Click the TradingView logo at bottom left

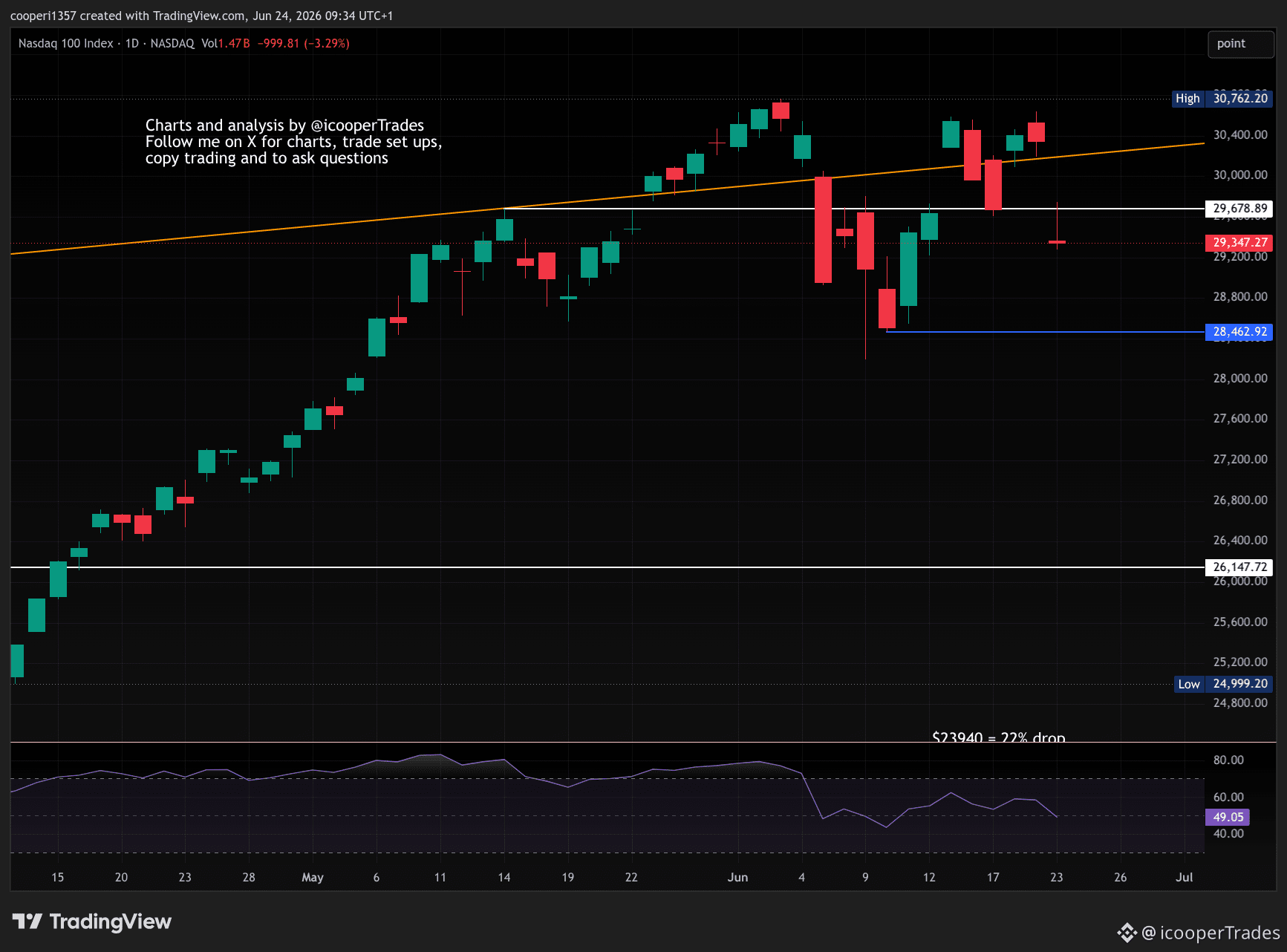point(92,922)
